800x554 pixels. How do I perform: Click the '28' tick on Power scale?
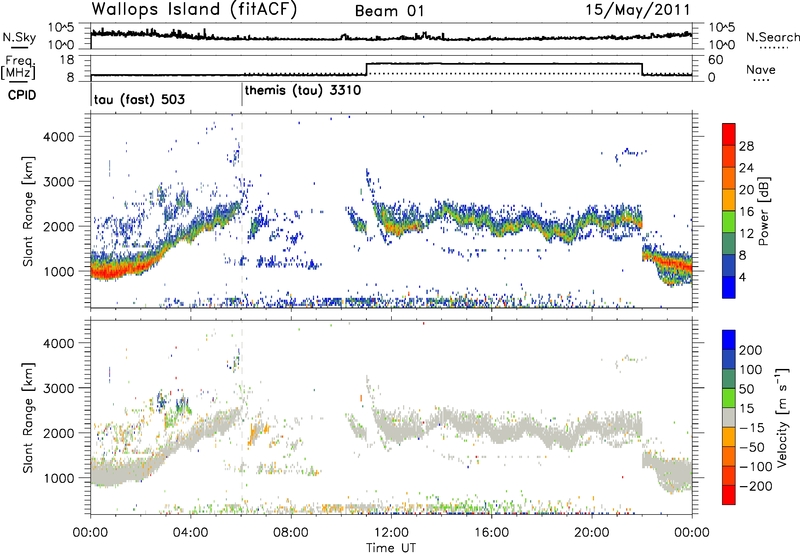pyautogui.click(x=746, y=146)
